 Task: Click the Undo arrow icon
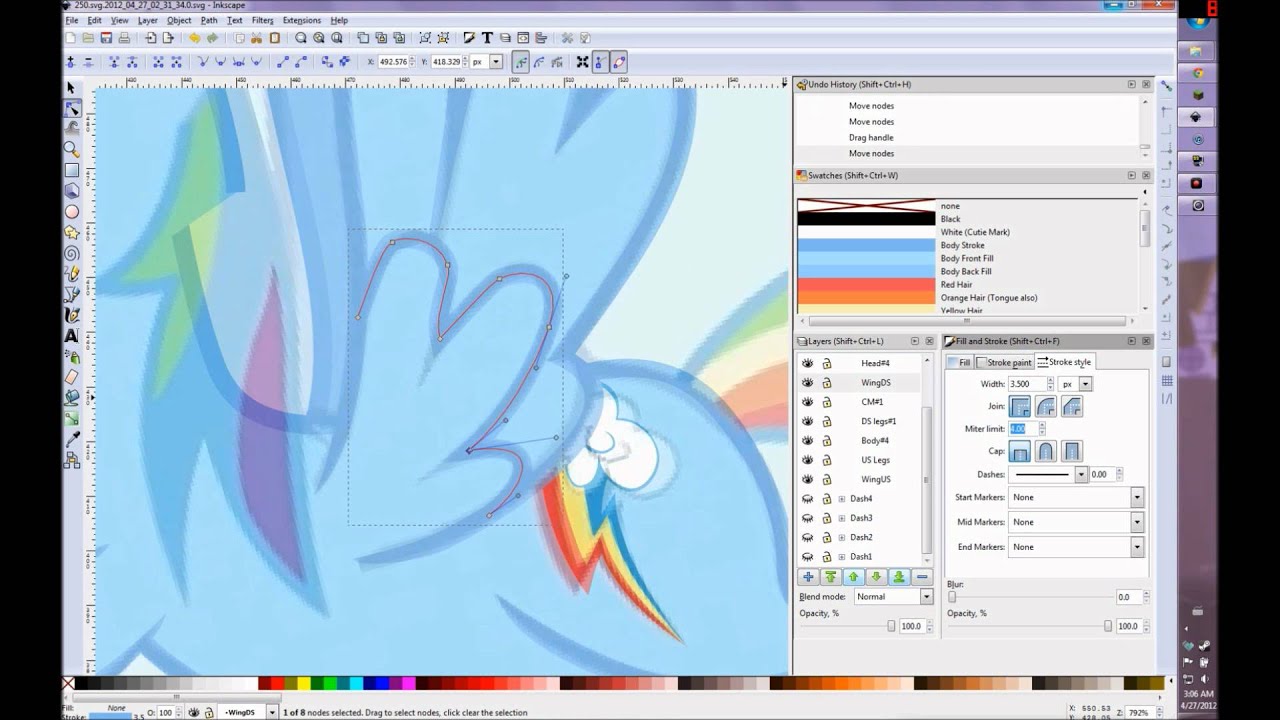click(196, 38)
